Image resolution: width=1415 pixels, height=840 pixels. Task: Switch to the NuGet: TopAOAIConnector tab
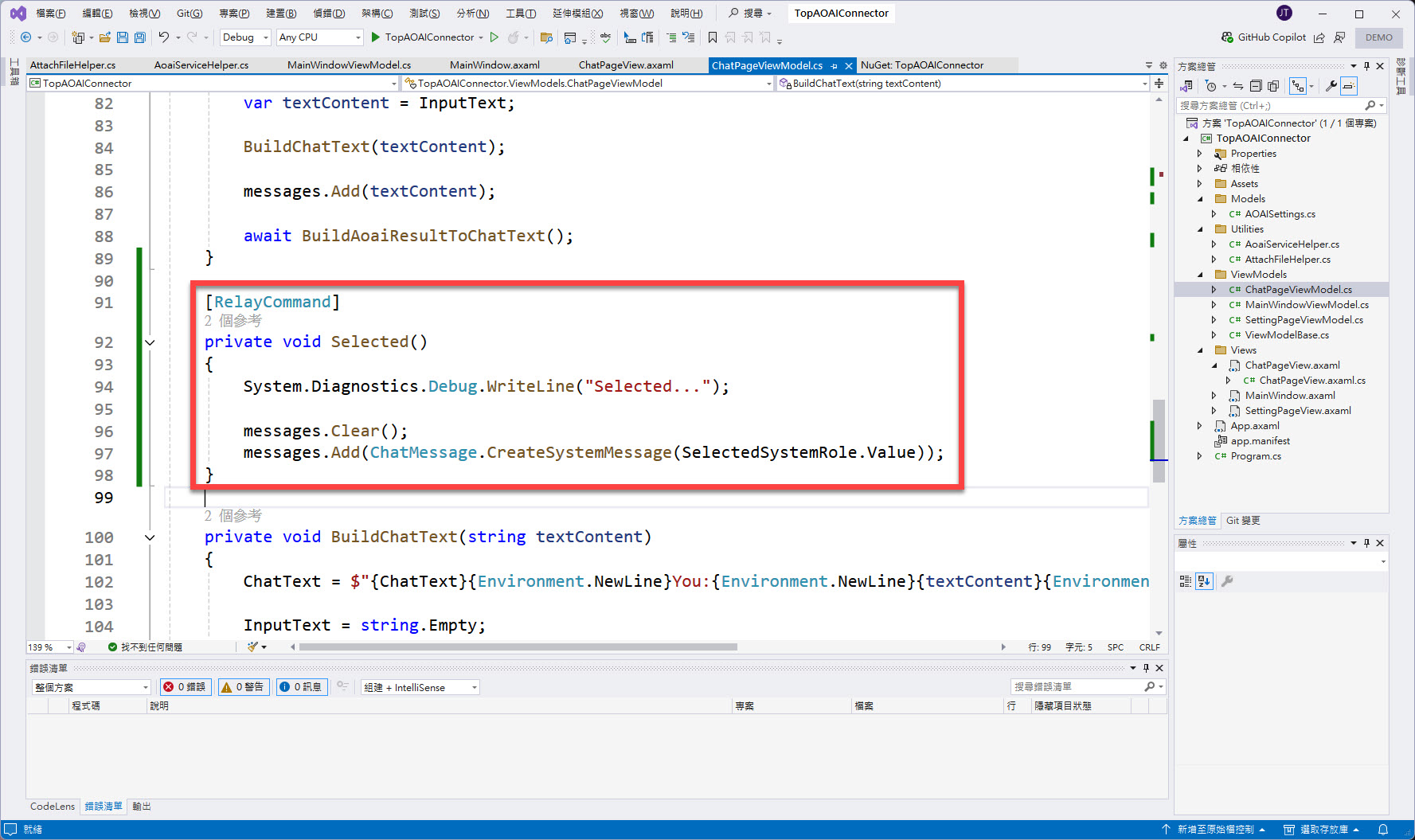[x=922, y=65]
